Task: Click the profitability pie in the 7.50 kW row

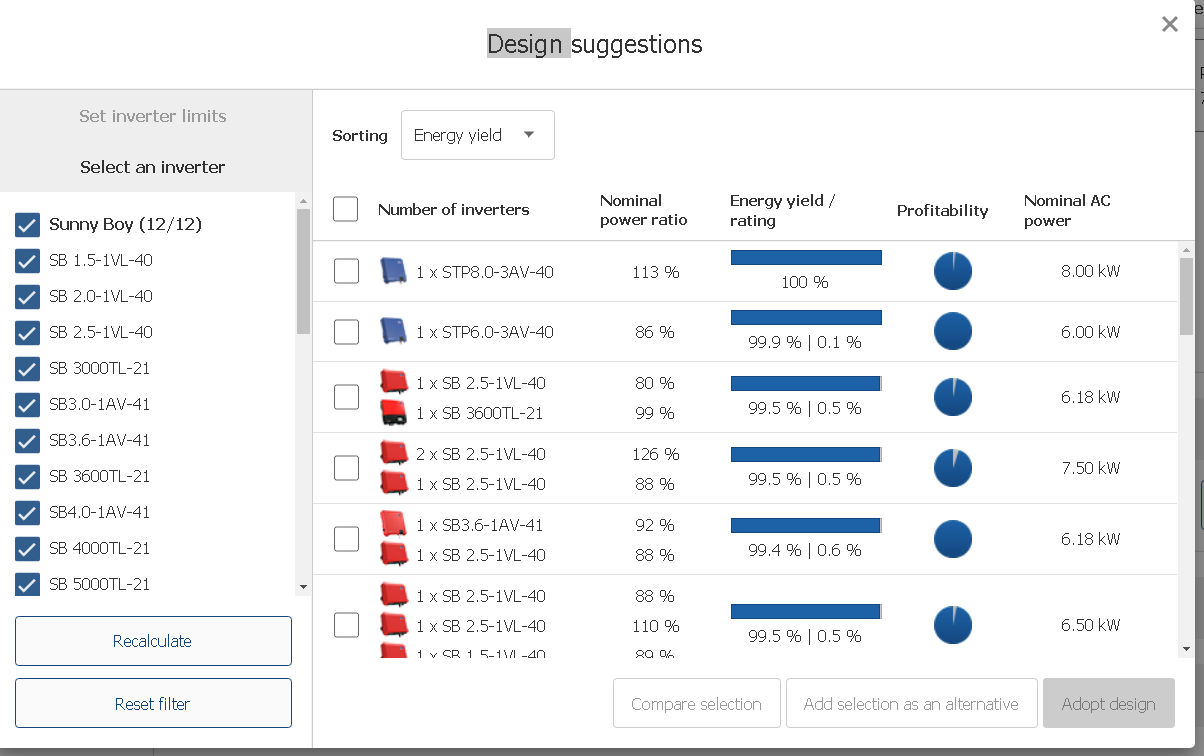Action: (953, 468)
